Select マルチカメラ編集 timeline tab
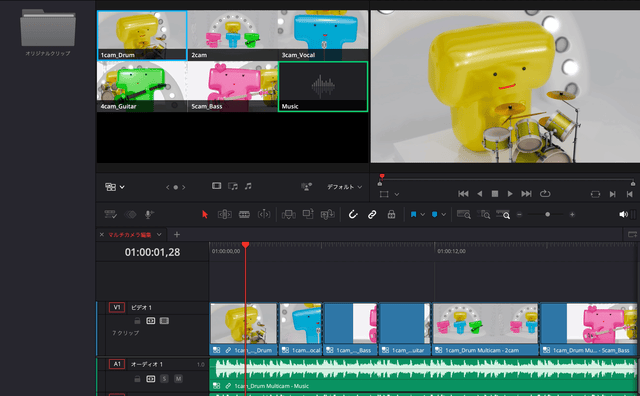This screenshot has width=640, height=396. pos(129,235)
